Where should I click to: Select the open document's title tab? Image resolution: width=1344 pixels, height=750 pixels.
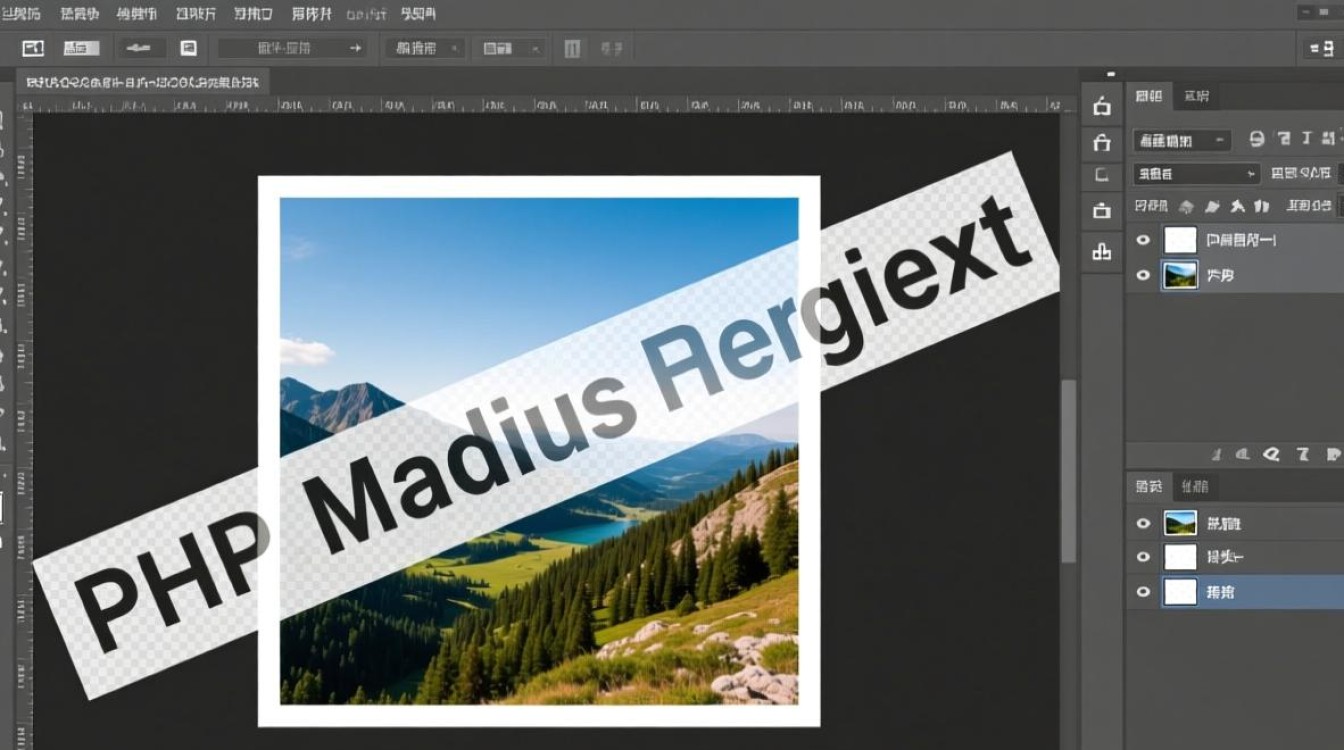[142, 82]
